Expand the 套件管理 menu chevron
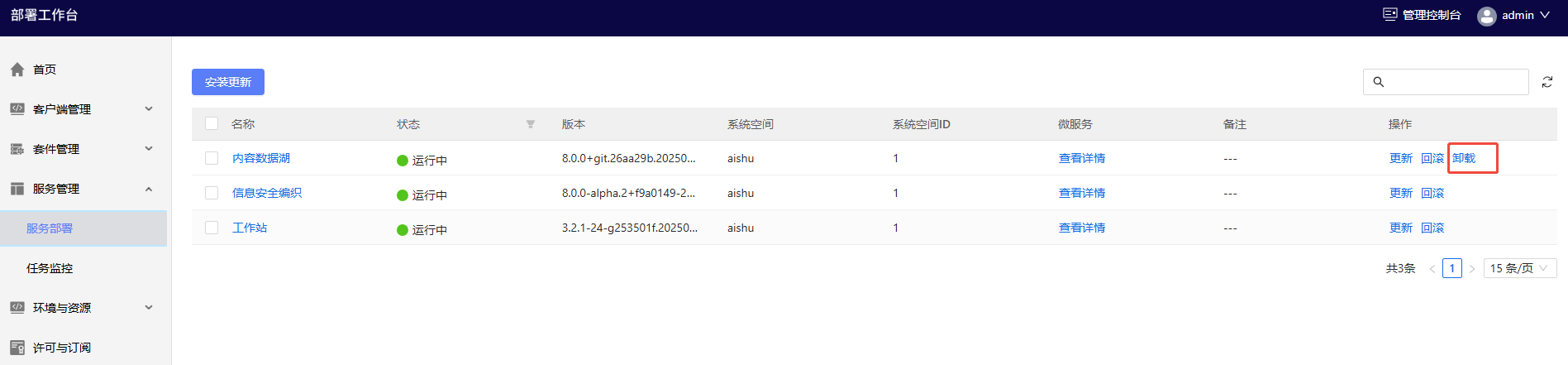Image resolution: width=1568 pixels, height=365 pixels. coord(149,148)
